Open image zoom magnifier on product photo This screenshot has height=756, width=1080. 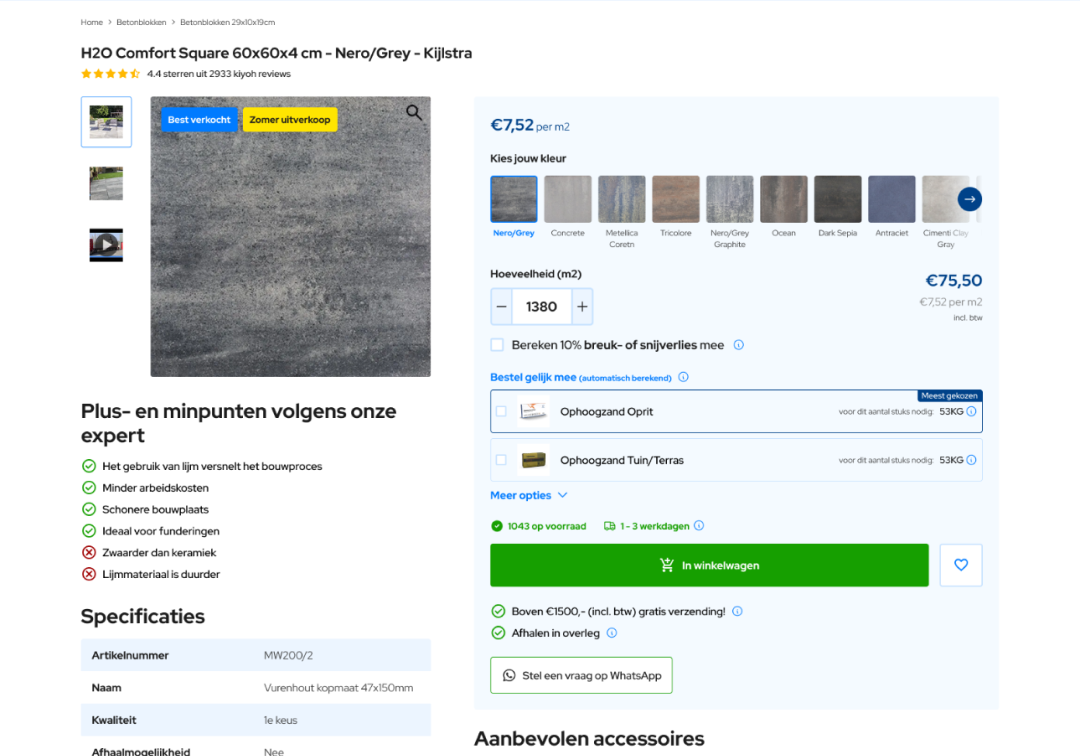pos(414,112)
